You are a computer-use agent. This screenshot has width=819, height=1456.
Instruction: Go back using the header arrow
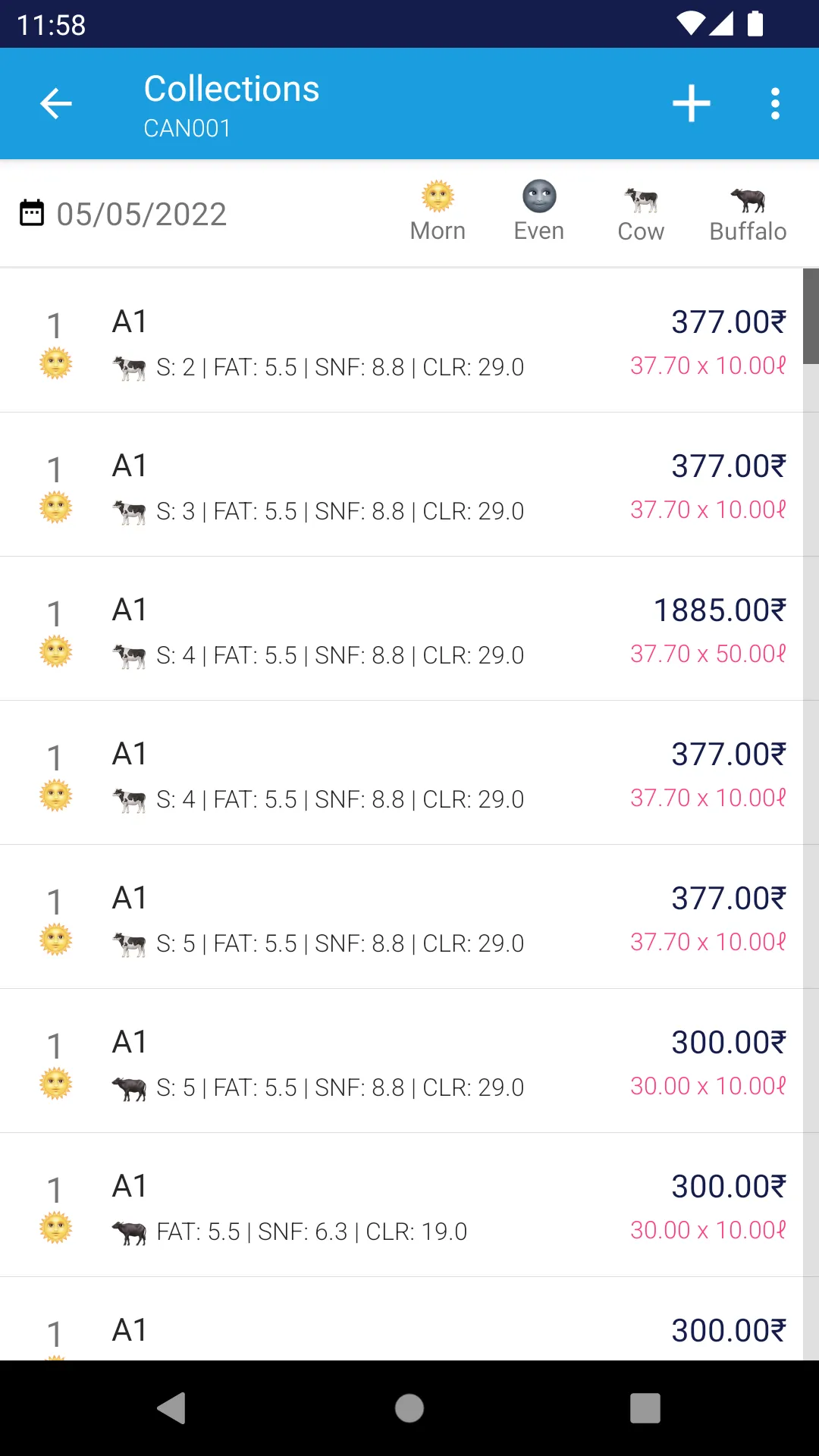(55, 104)
